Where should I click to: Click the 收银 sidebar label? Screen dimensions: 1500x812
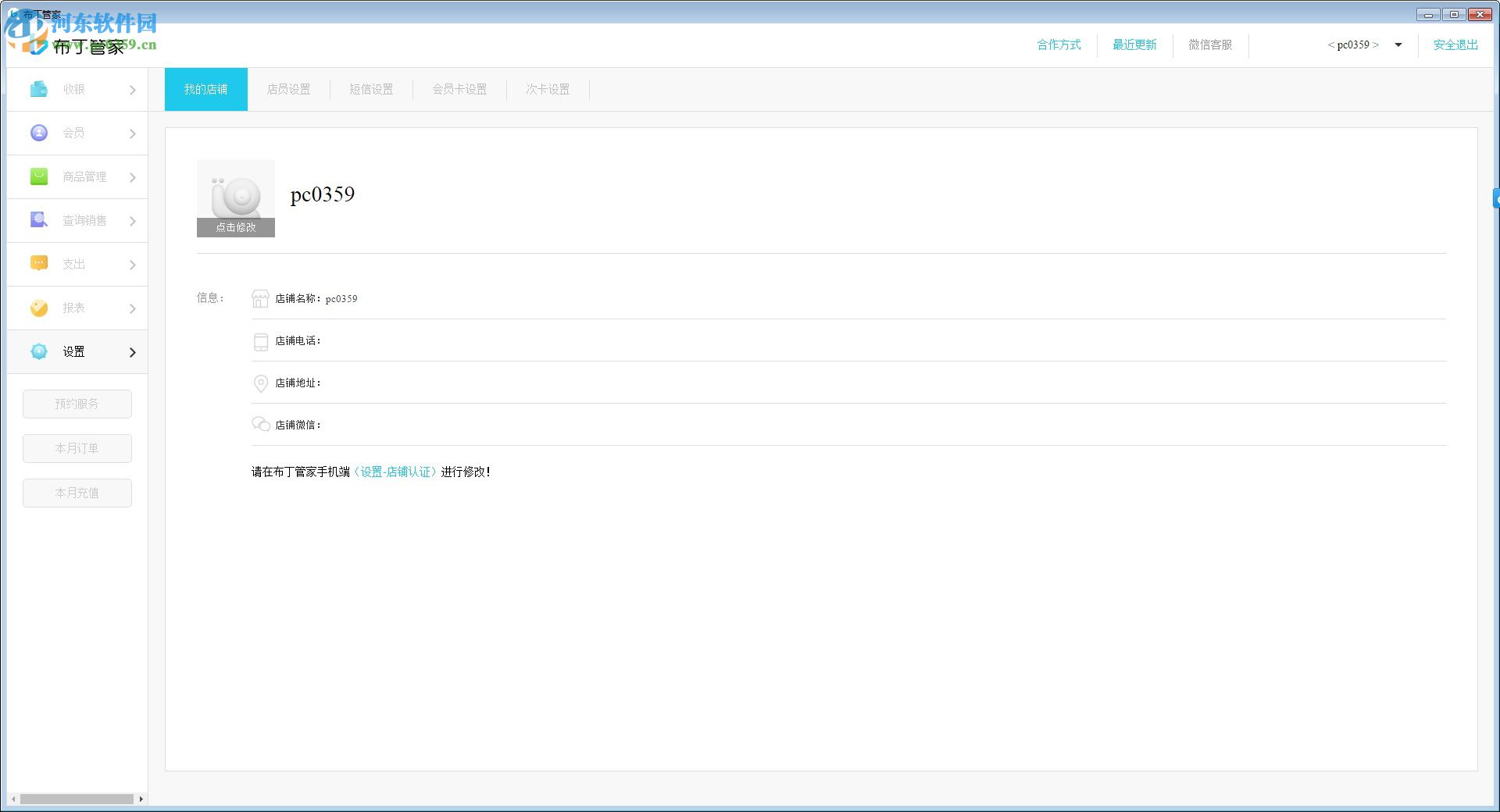click(74, 90)
